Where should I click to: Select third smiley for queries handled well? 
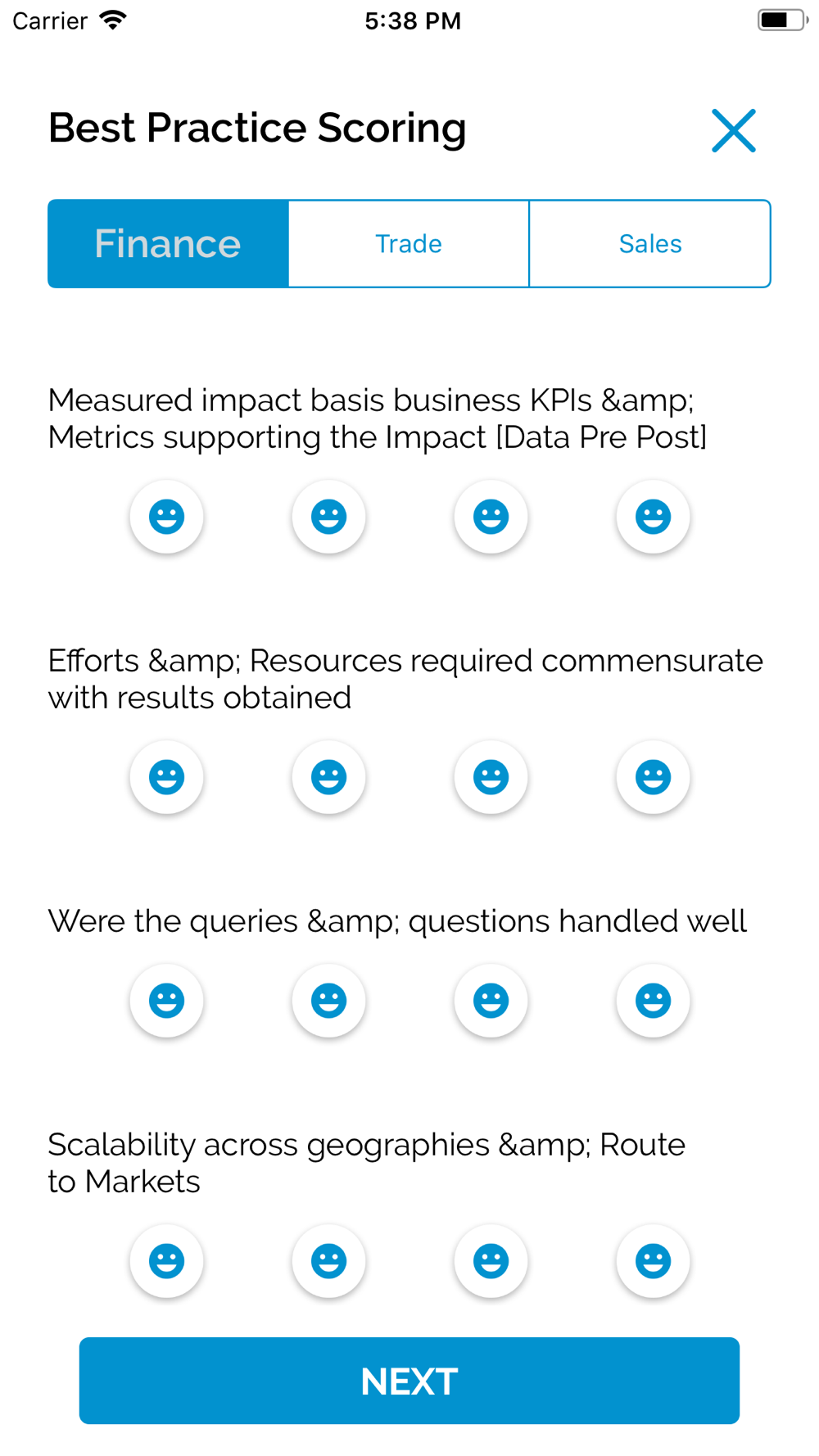491,1001
